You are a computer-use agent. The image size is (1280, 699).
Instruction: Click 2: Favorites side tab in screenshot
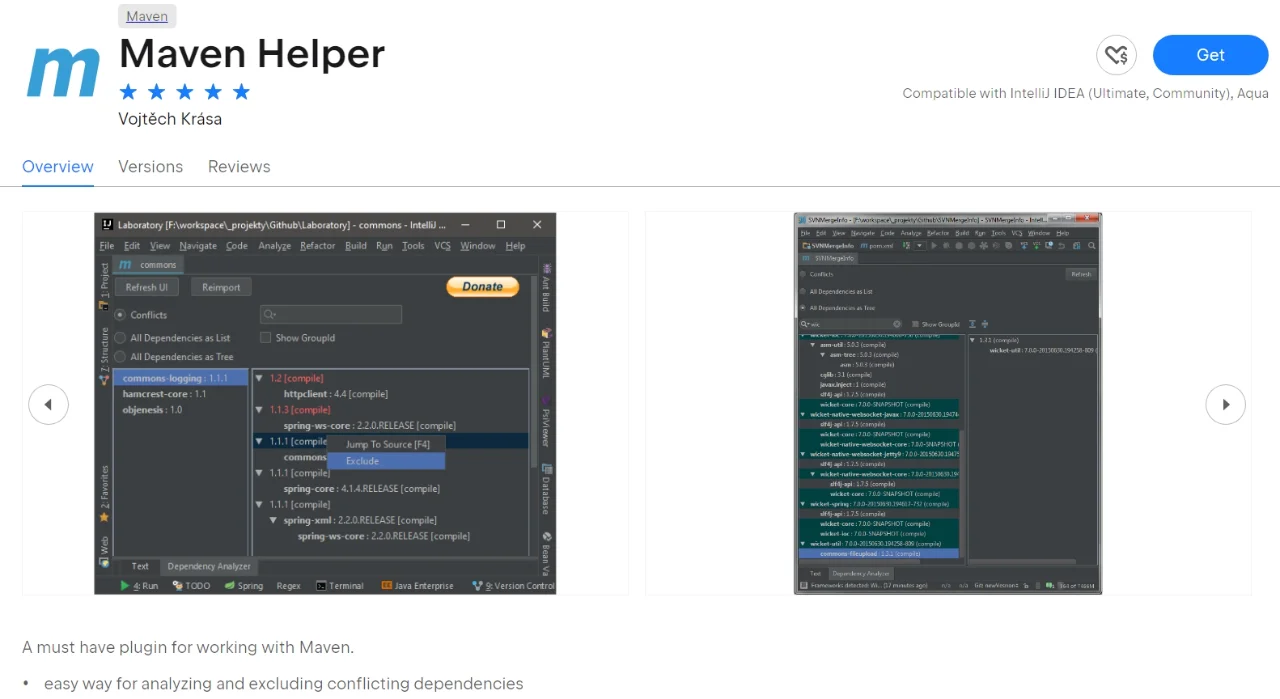(x=104, y=492)
